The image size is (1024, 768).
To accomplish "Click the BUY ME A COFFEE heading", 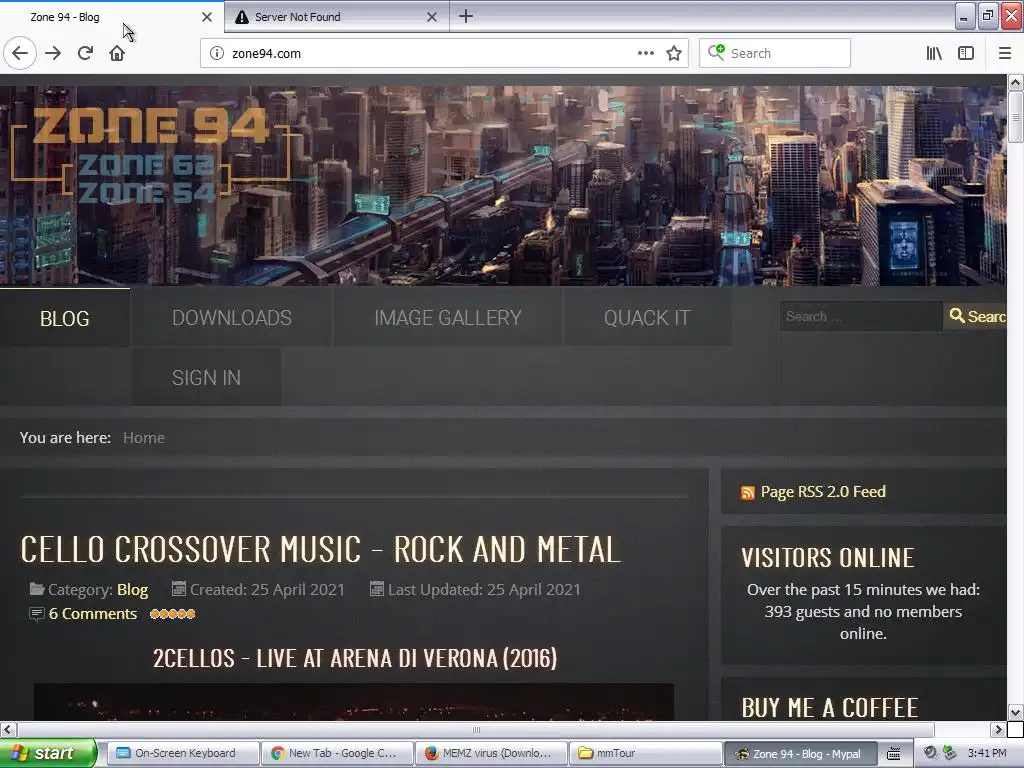I will point(829,708).
